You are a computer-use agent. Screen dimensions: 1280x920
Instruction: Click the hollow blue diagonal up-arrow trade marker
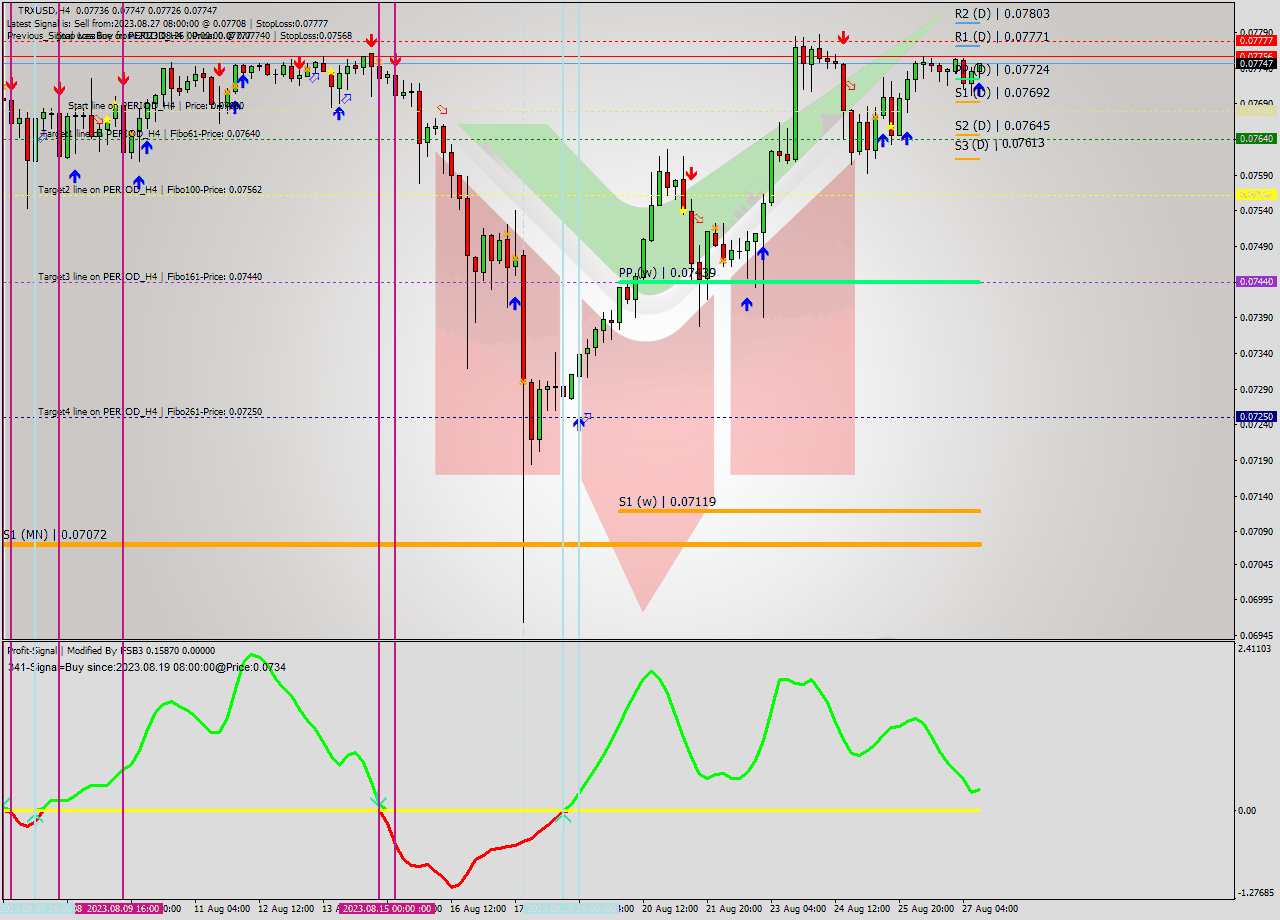coord(587,417)
